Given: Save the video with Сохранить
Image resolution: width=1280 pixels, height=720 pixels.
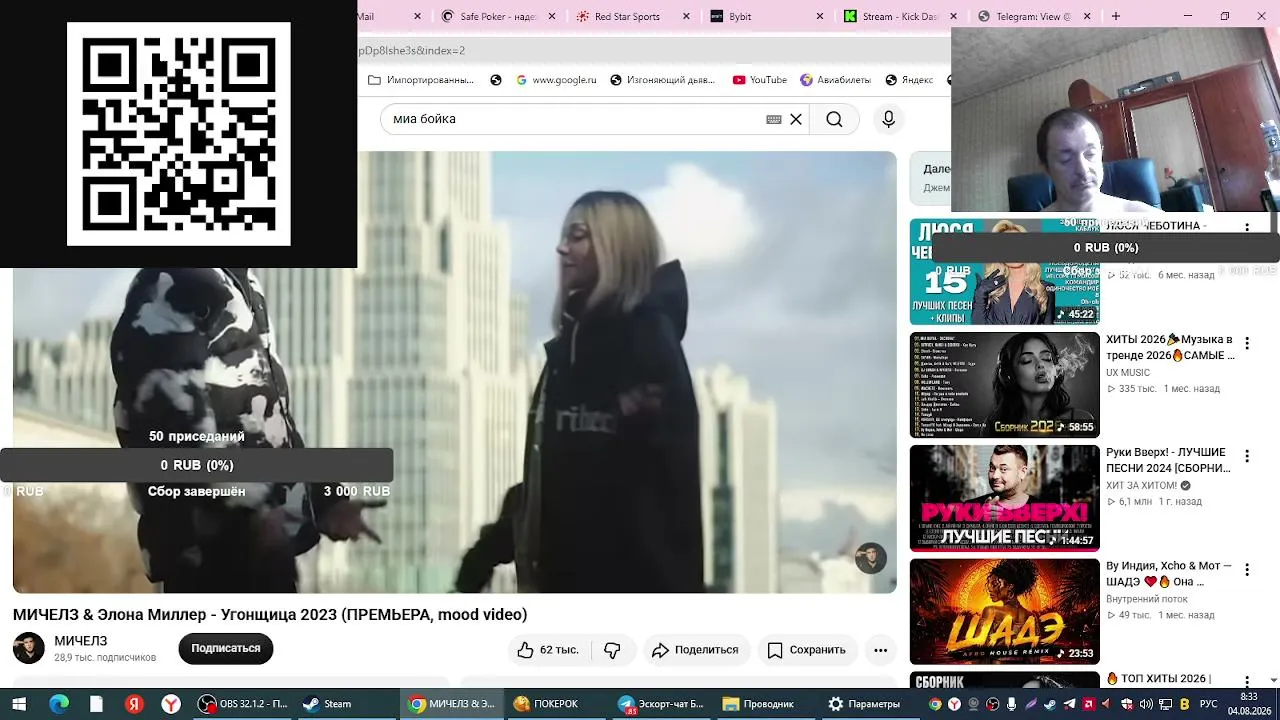Looking at the screenshot, I should tap(807, 650).
